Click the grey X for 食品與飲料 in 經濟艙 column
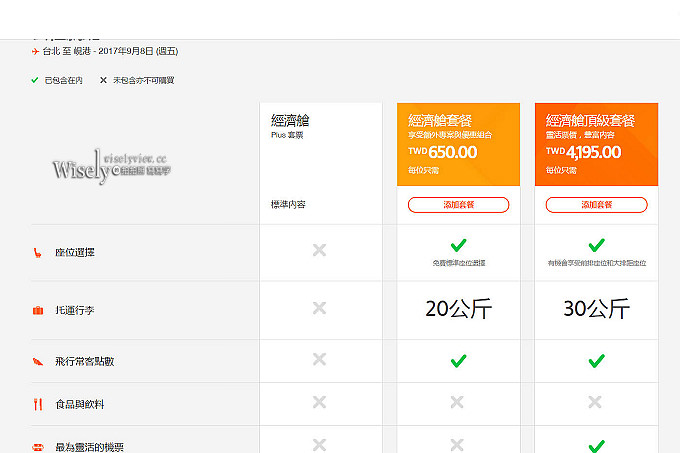The height and width of the screenshot is (453, 680). coord(319,402)
